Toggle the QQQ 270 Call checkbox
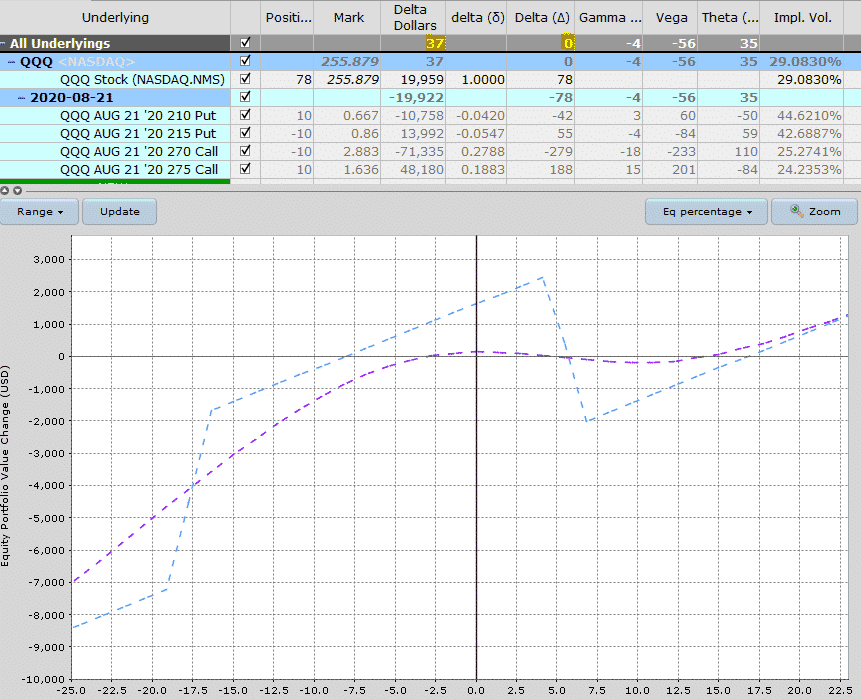This screenshot has width=861, height=699. [245, 150]
